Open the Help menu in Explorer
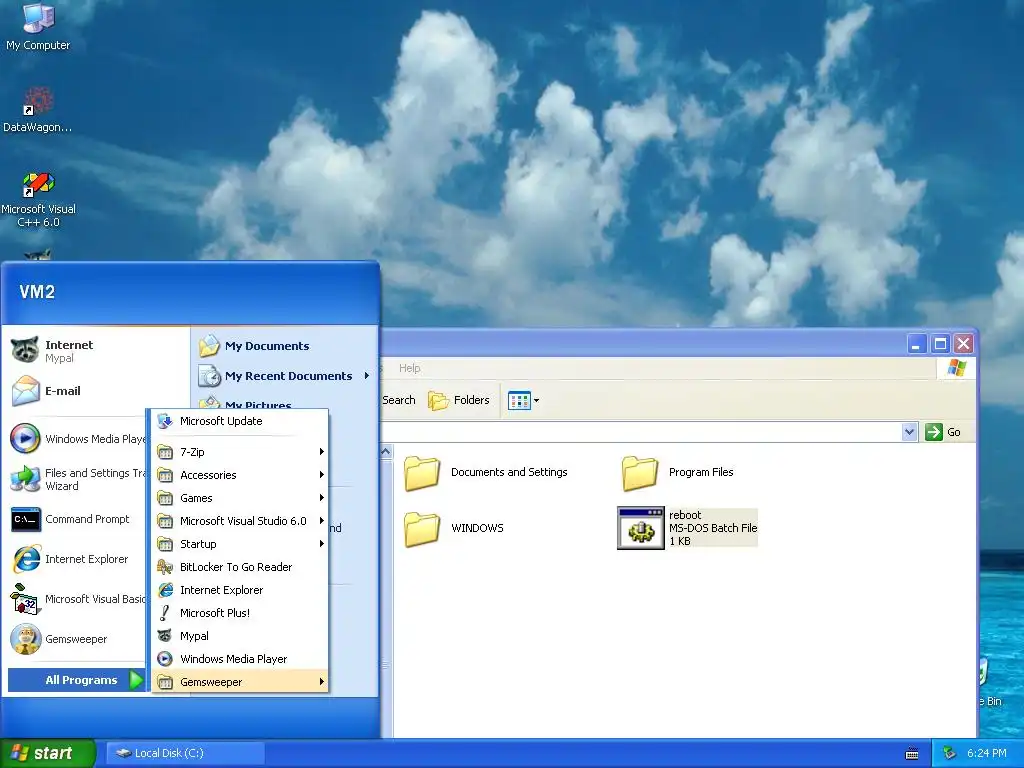This screenshot has height=768, width=1024. pos(409,368)
